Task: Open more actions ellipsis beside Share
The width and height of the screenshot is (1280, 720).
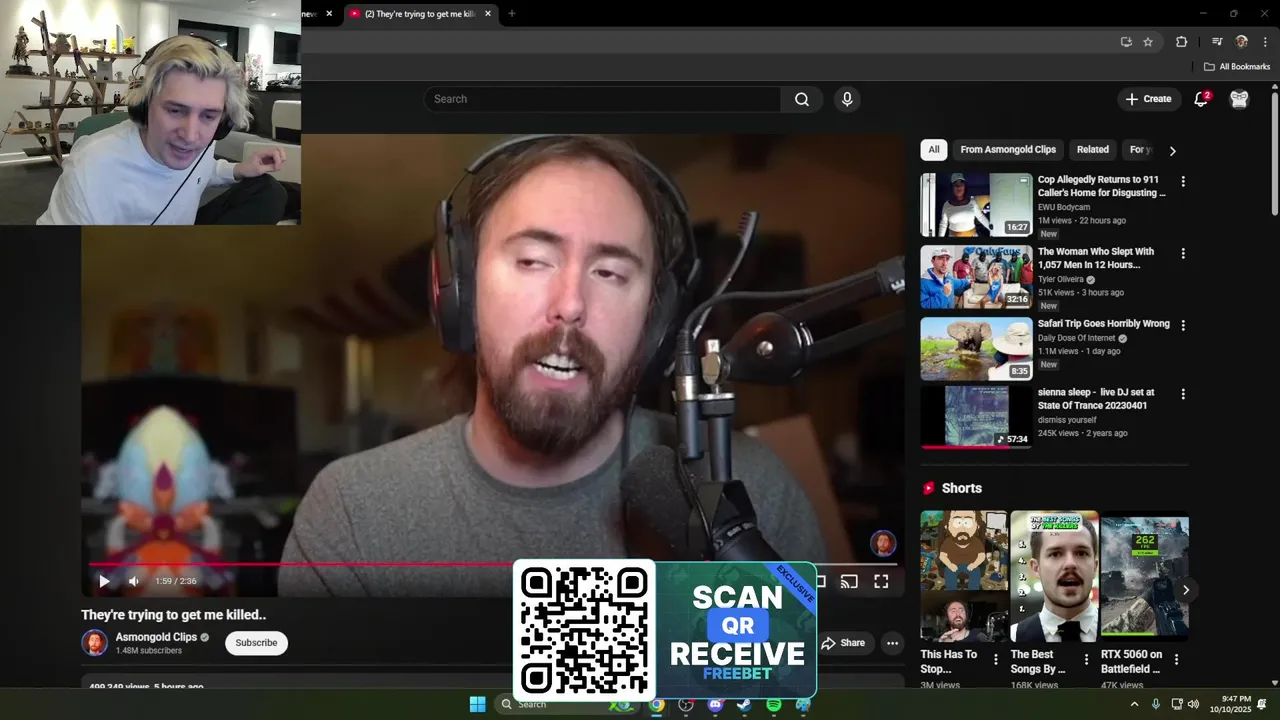Action: tap(892, 643)
